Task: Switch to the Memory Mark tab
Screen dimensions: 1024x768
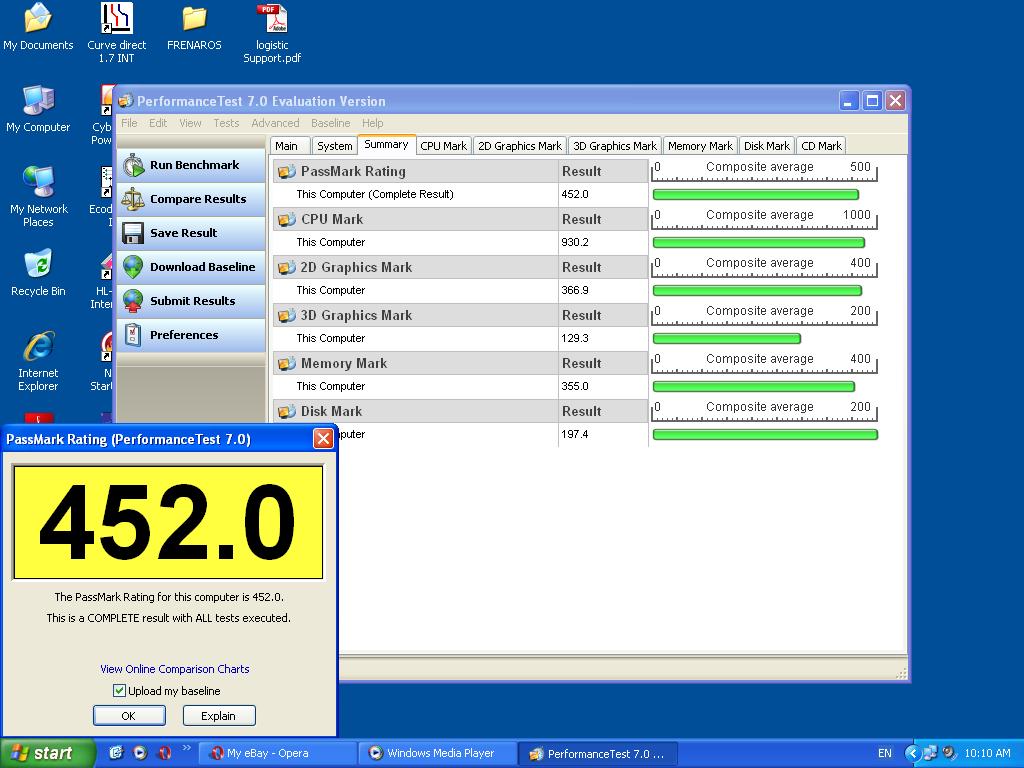Action: 700,146
